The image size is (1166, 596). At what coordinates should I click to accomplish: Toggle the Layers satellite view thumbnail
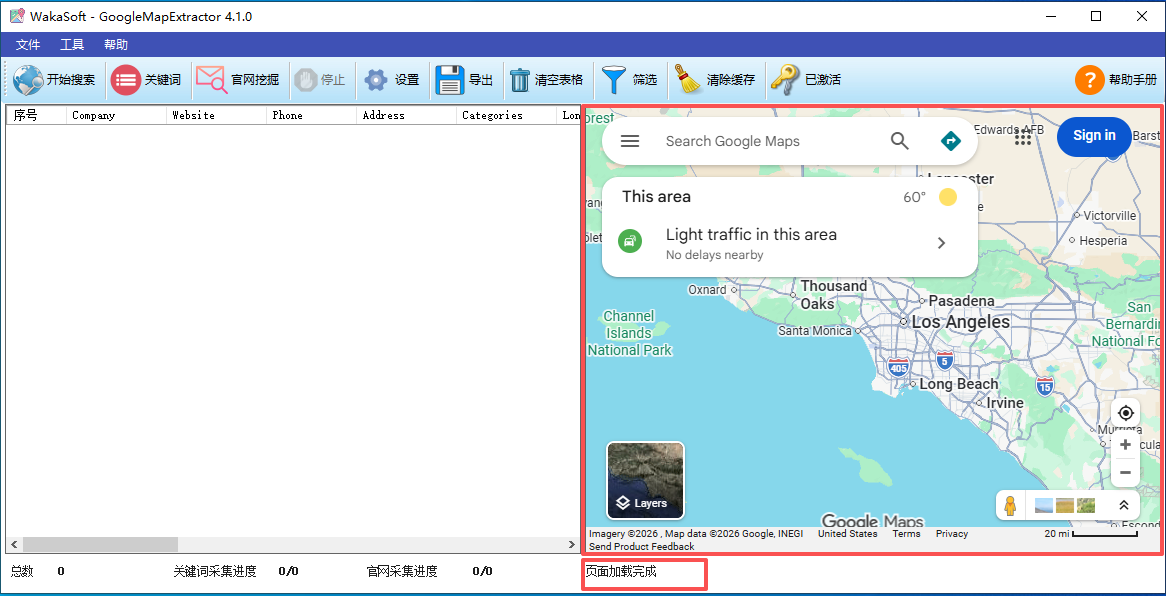click(x=646, y=480)
